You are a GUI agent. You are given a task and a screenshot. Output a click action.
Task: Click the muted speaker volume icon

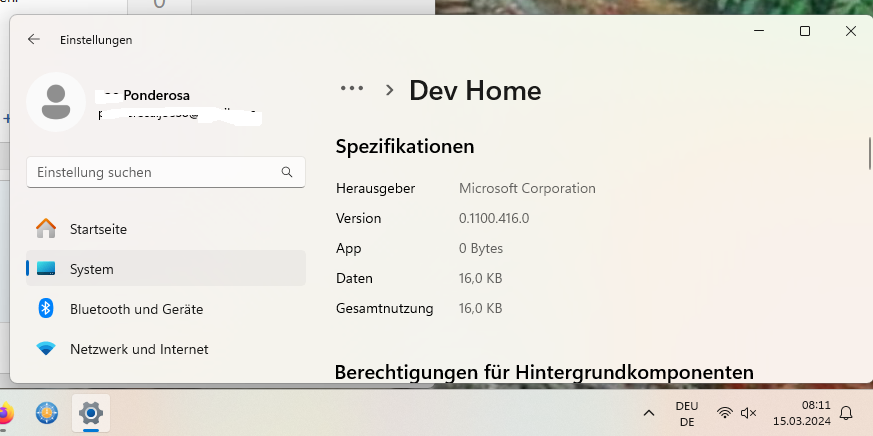tap(748, 412)
